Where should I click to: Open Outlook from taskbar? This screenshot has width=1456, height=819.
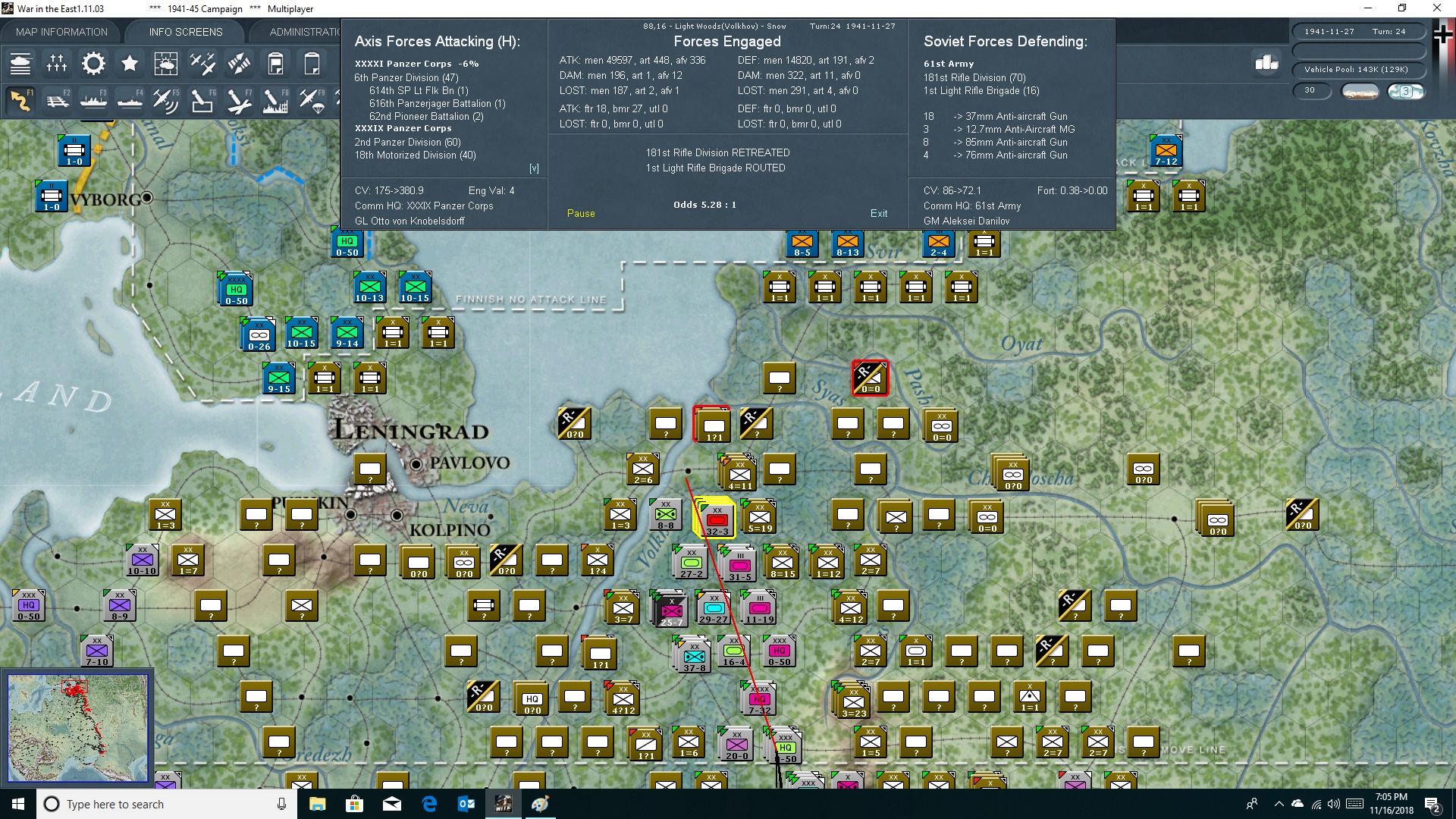pyautogui.click(x=466, y=804)
